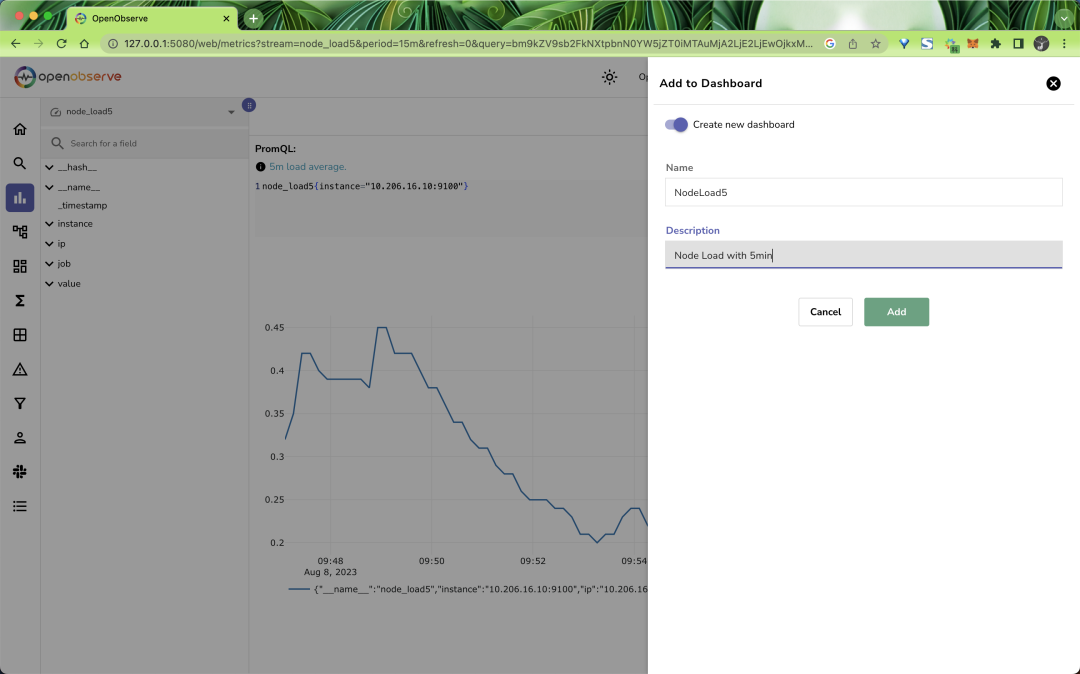The width and height of the screenshot is (1080, 674).
Task: Open the node_load5 stream dropdown
Action: (143, 112)
